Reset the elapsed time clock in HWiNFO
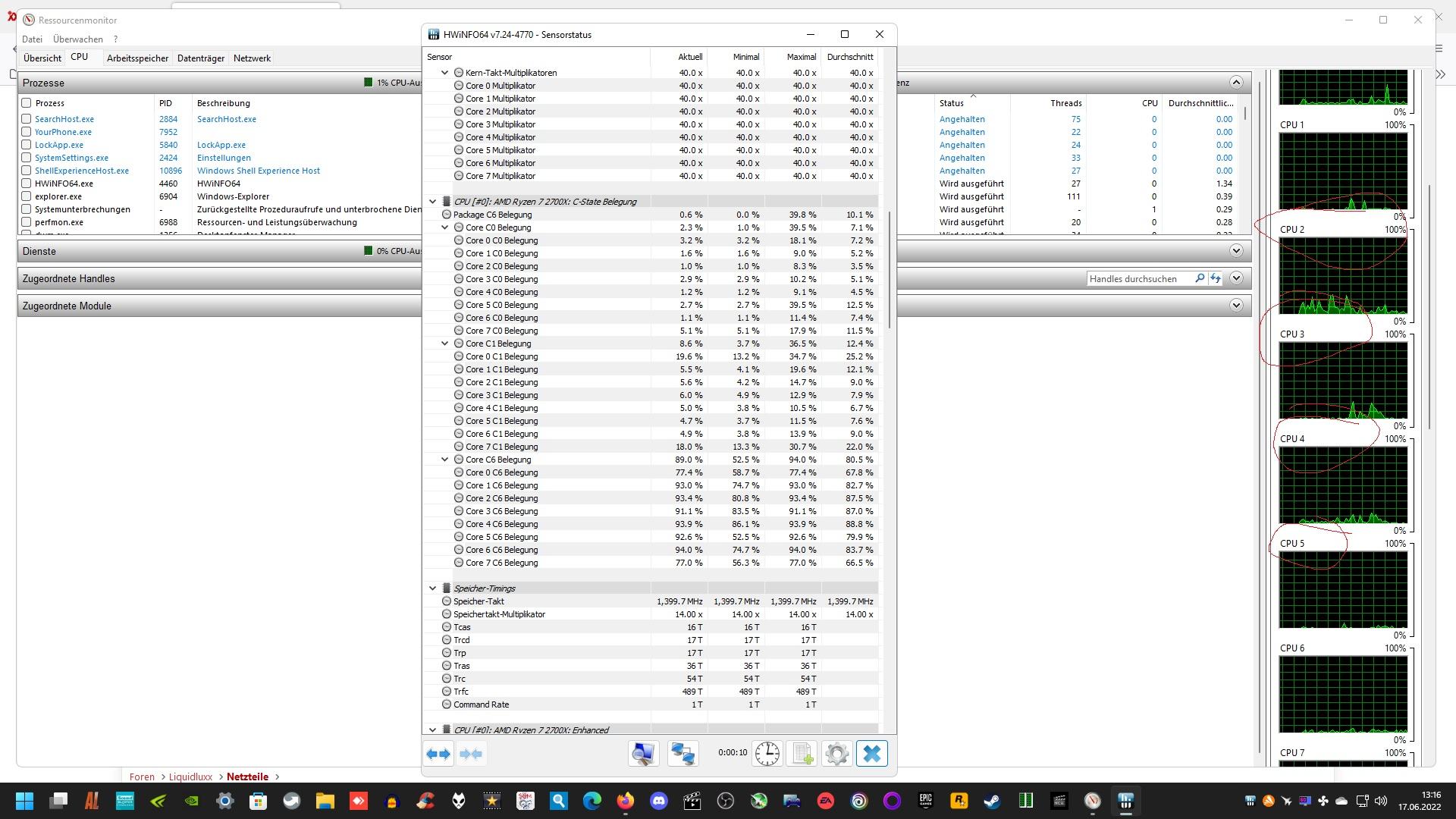 [x=767, y=754]
